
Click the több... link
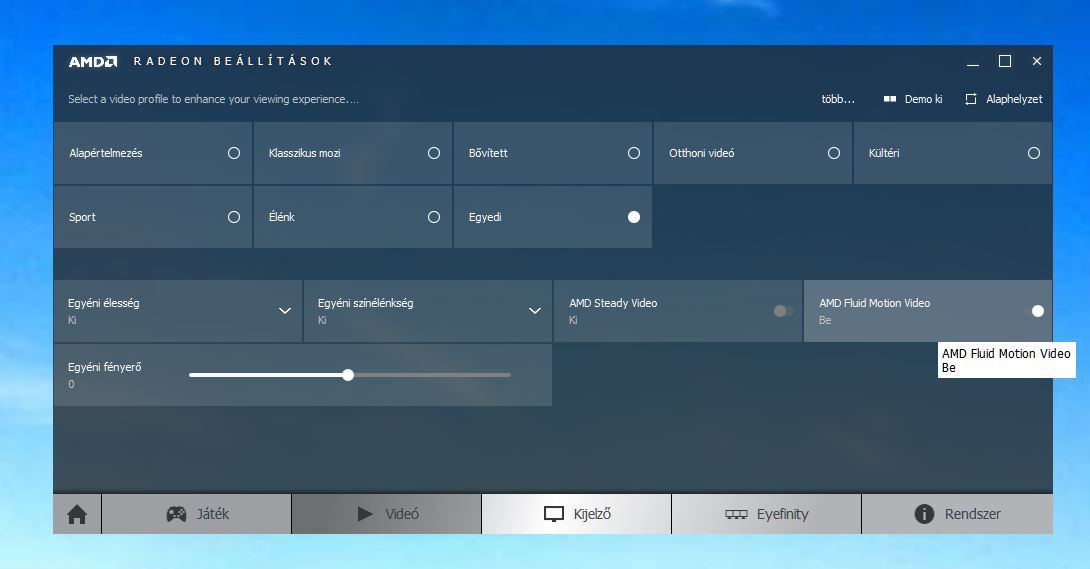pyautogui.click(x=838, y=99)
